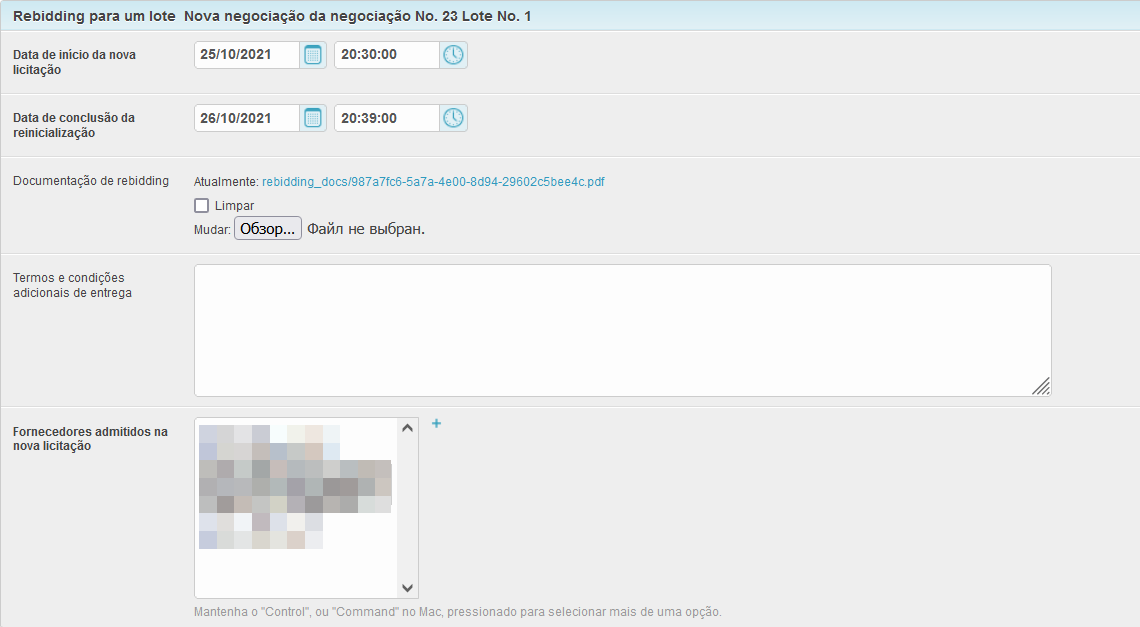The image size is (1140, 627).
Task: Open calendar picker for conclusion date
Action: pyautogui.click(x=313, y=118)
